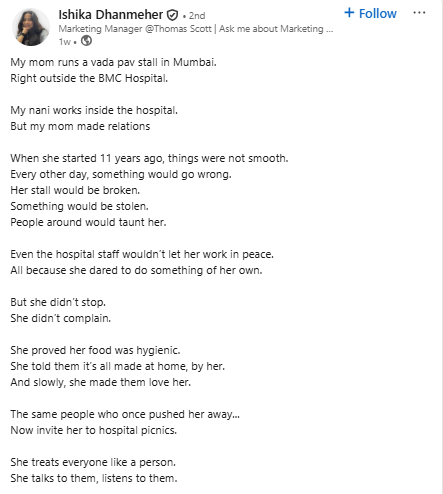Click the text 'But she didn't stop'
443x494 pixels.
58,302
